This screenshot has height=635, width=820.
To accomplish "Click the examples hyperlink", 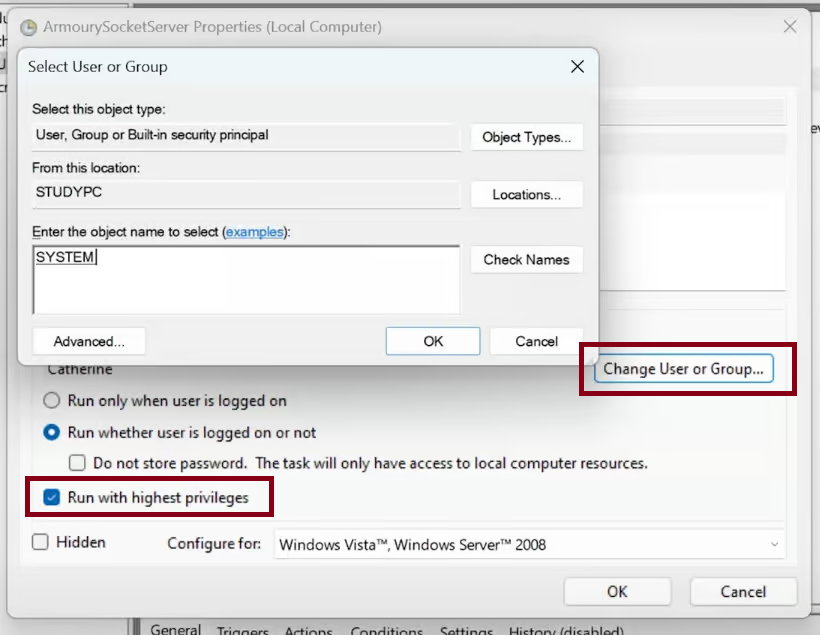I will [255, 232].
